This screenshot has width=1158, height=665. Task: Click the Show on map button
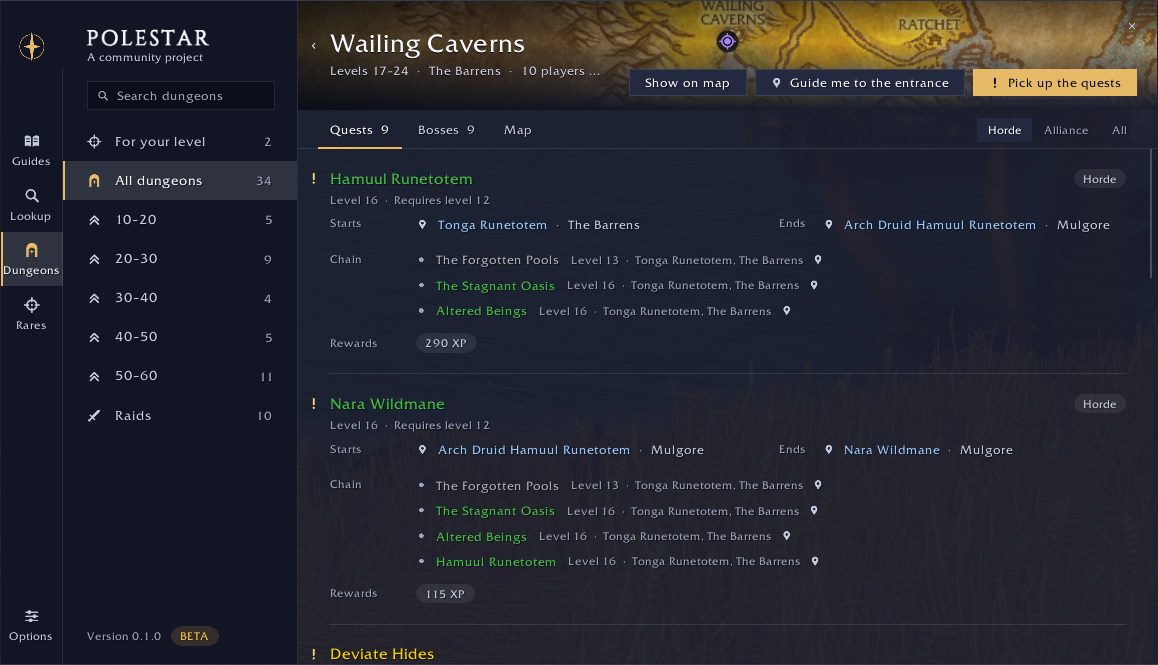tap(687, 83)
